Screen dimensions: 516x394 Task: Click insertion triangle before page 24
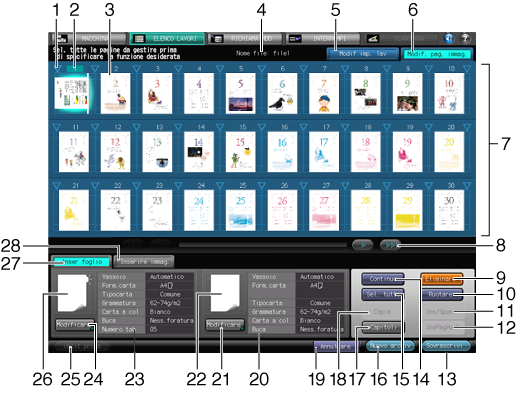(178, 186)
